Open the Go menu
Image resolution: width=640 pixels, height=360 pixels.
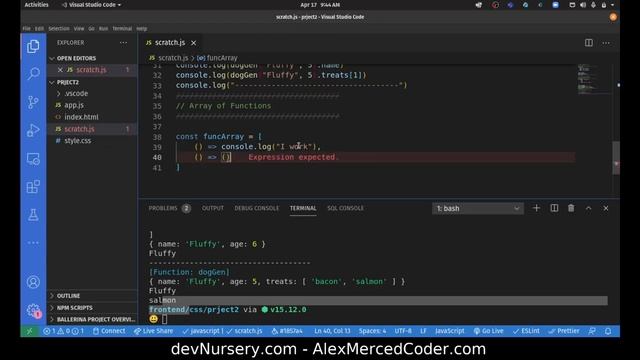91,29
